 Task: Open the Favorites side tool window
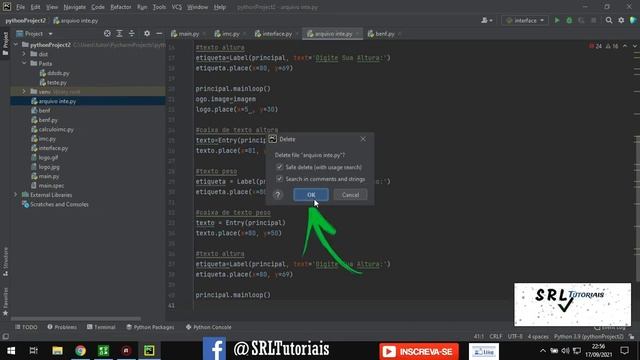[5, 301]
